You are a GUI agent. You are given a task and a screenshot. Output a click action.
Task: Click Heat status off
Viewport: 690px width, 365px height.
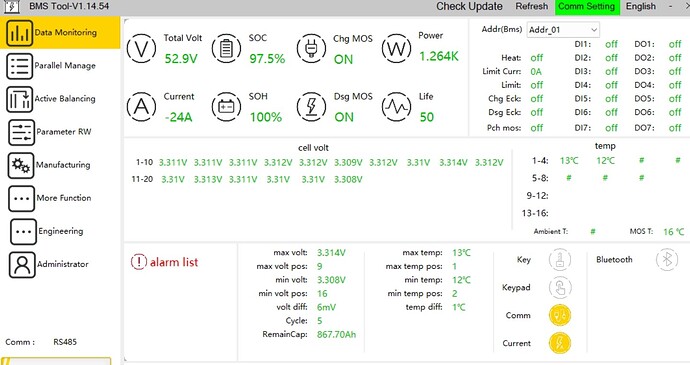(536, 58)
